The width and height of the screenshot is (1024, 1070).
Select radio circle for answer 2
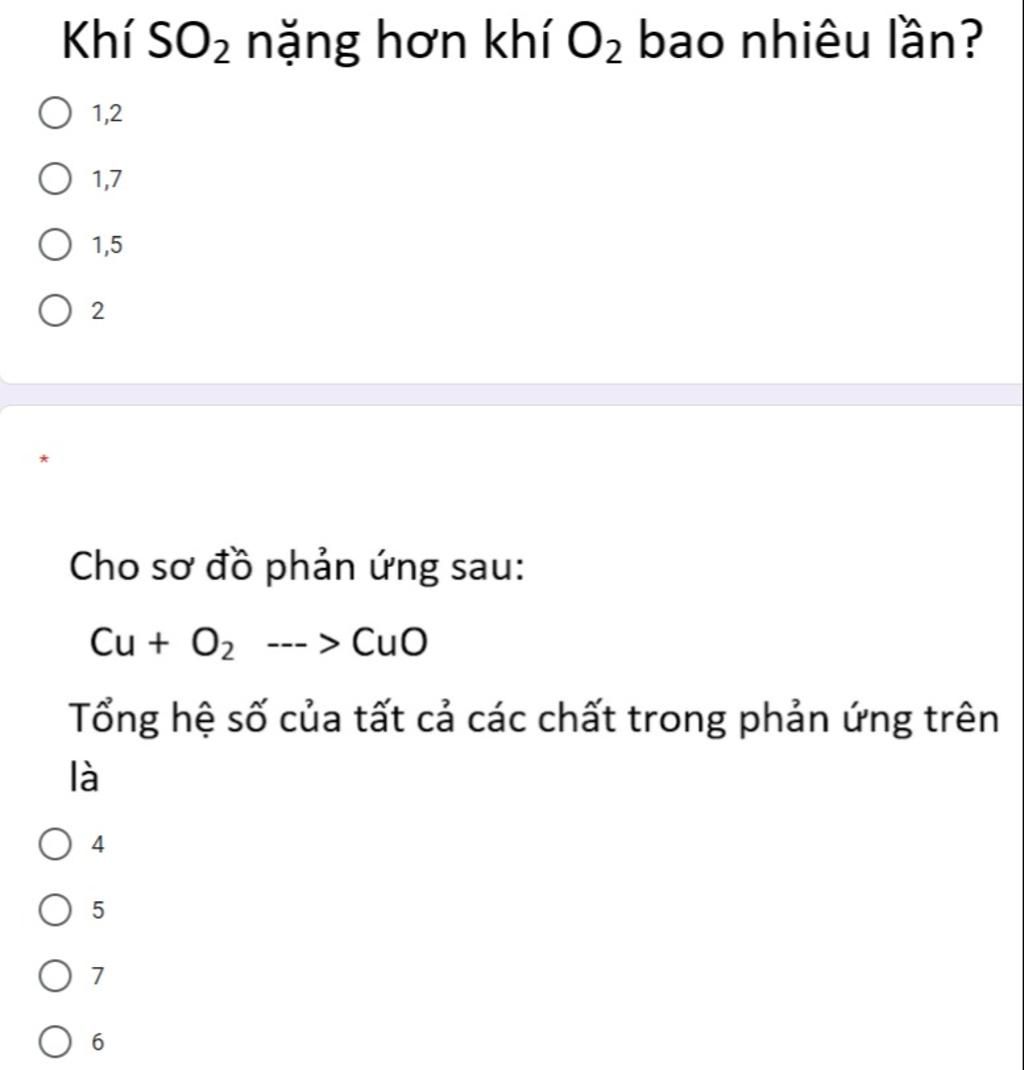coord(55,311)
